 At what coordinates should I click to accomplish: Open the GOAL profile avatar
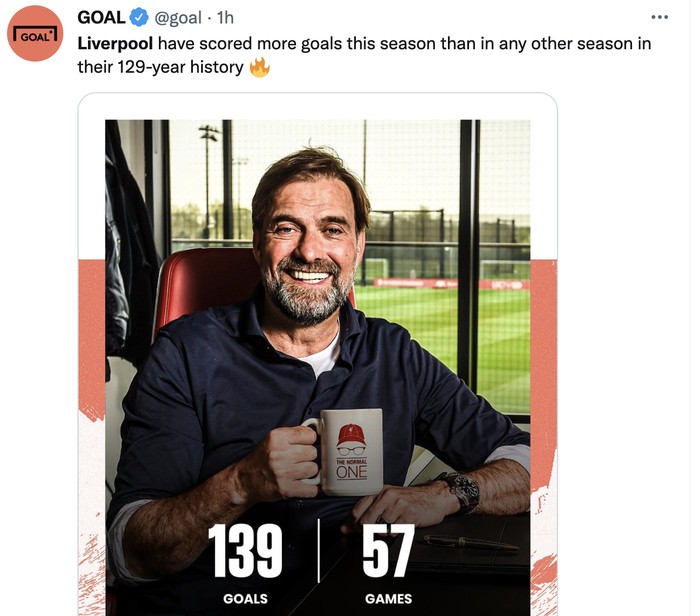coord(35,33)
